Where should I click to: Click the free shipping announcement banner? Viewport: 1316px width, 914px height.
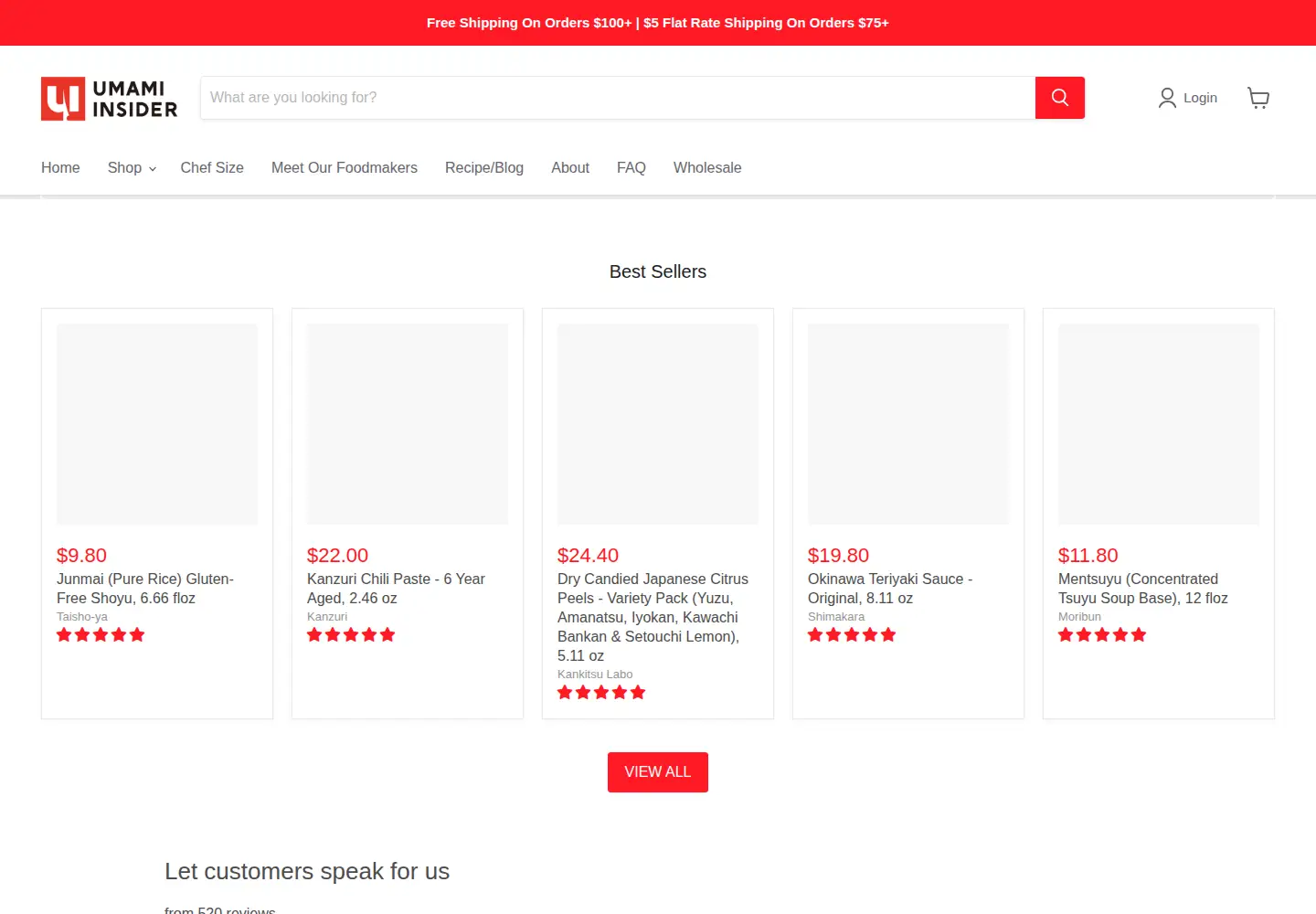tap(658, 23)
